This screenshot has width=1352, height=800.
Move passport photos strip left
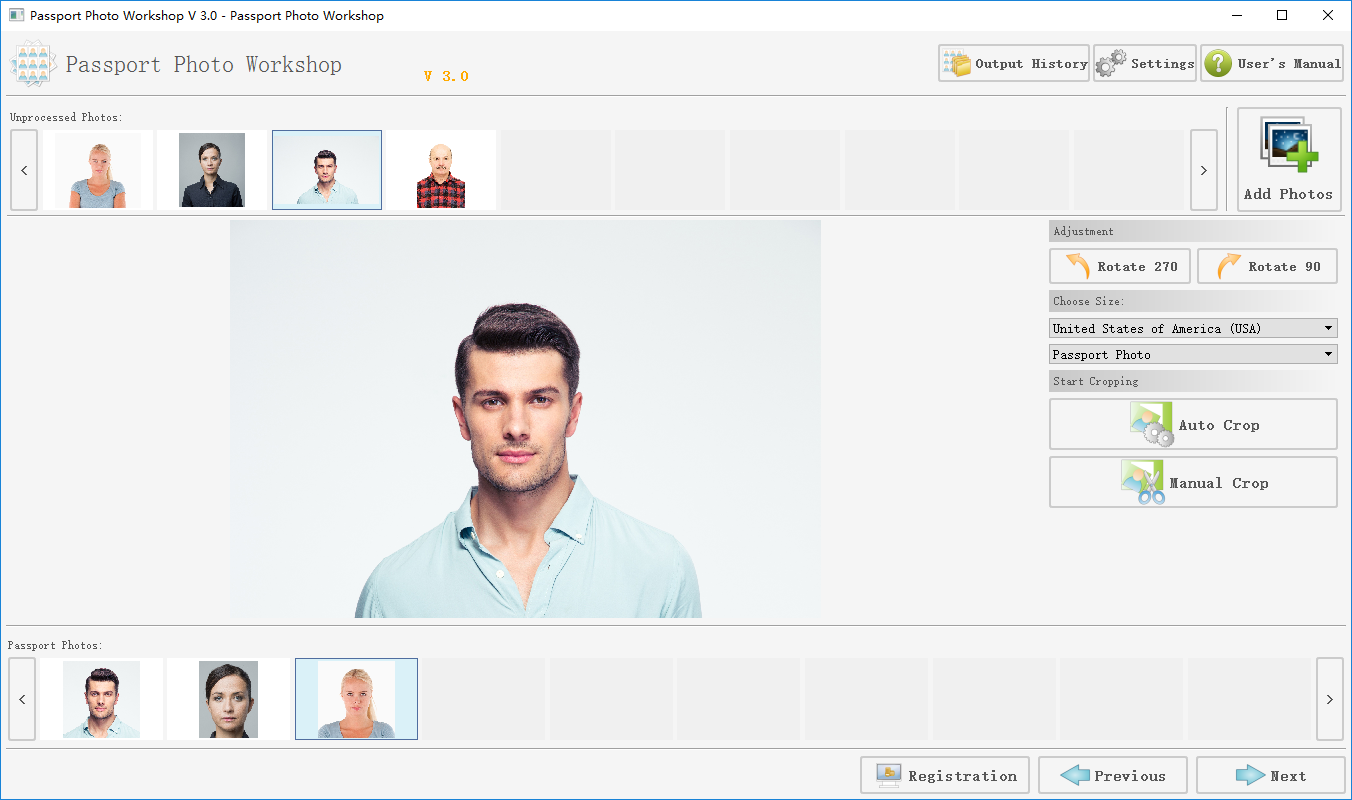[x=22, y=699]
